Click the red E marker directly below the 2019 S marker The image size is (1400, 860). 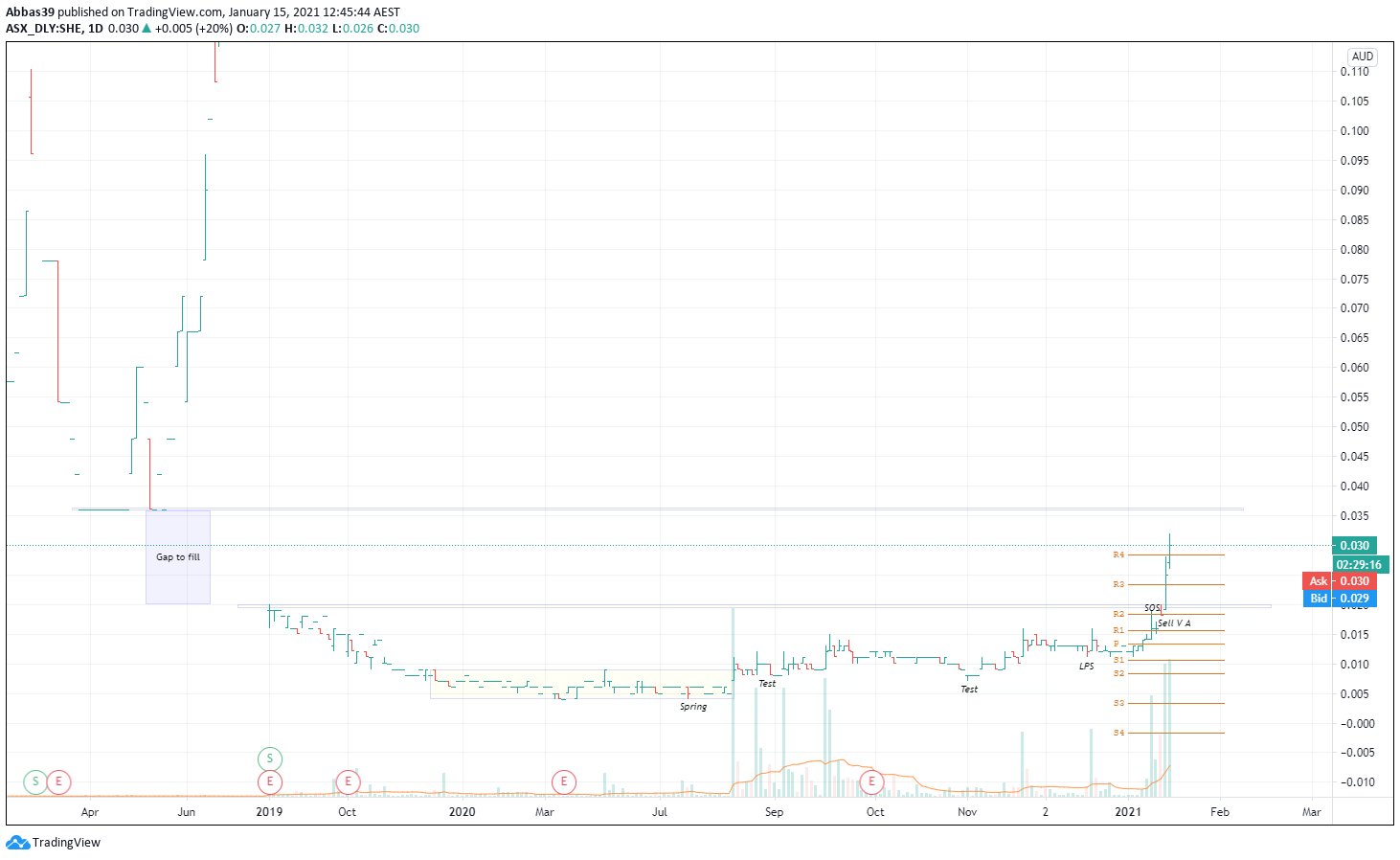[x=270, y=781]
